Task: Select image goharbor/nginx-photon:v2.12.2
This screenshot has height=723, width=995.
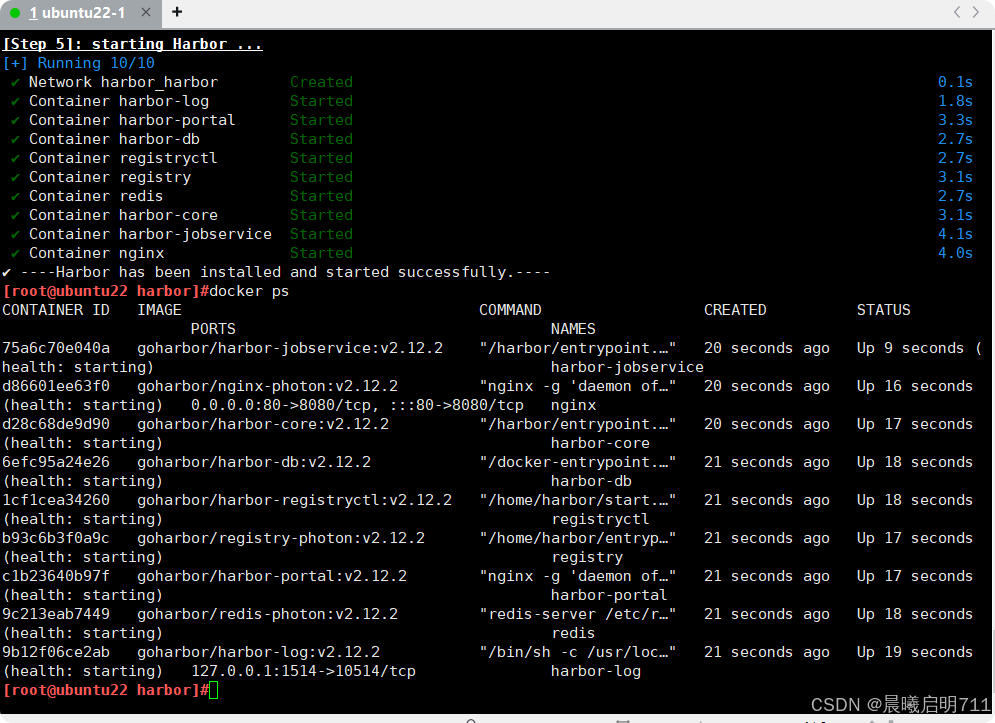Action: (x=268, y=386)
